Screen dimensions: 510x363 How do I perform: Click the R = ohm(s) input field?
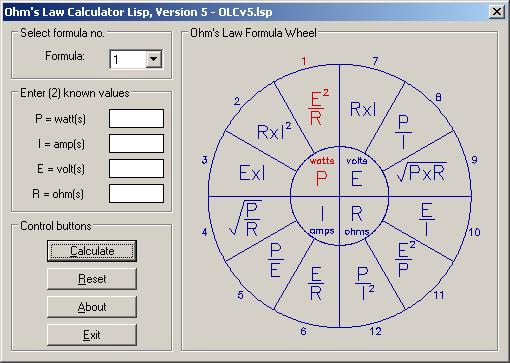click(x=136, y=193)
